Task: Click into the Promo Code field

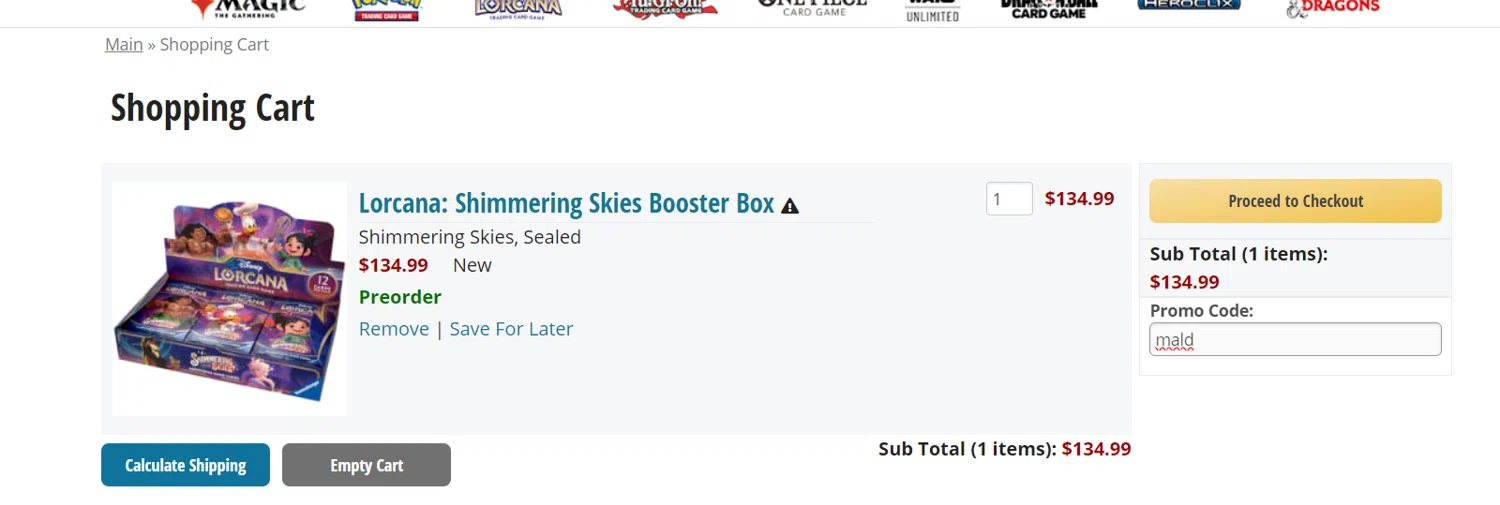Action: 1295,340
